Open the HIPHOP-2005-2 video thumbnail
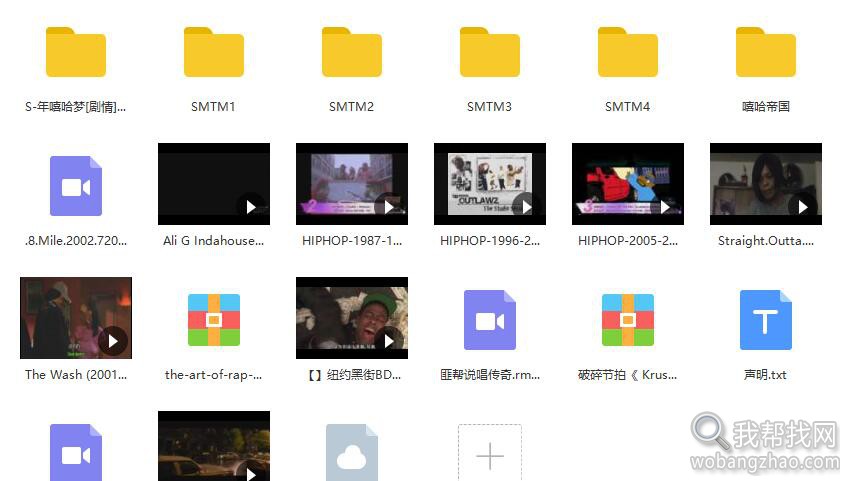Image resolution: width=845 pixels, height=481 pixels. tap(628, 184)
